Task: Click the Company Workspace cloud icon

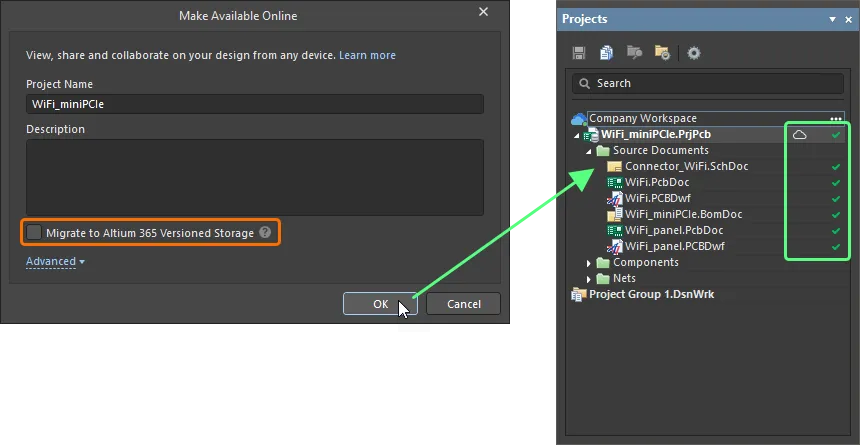Action: coord(579,119)
